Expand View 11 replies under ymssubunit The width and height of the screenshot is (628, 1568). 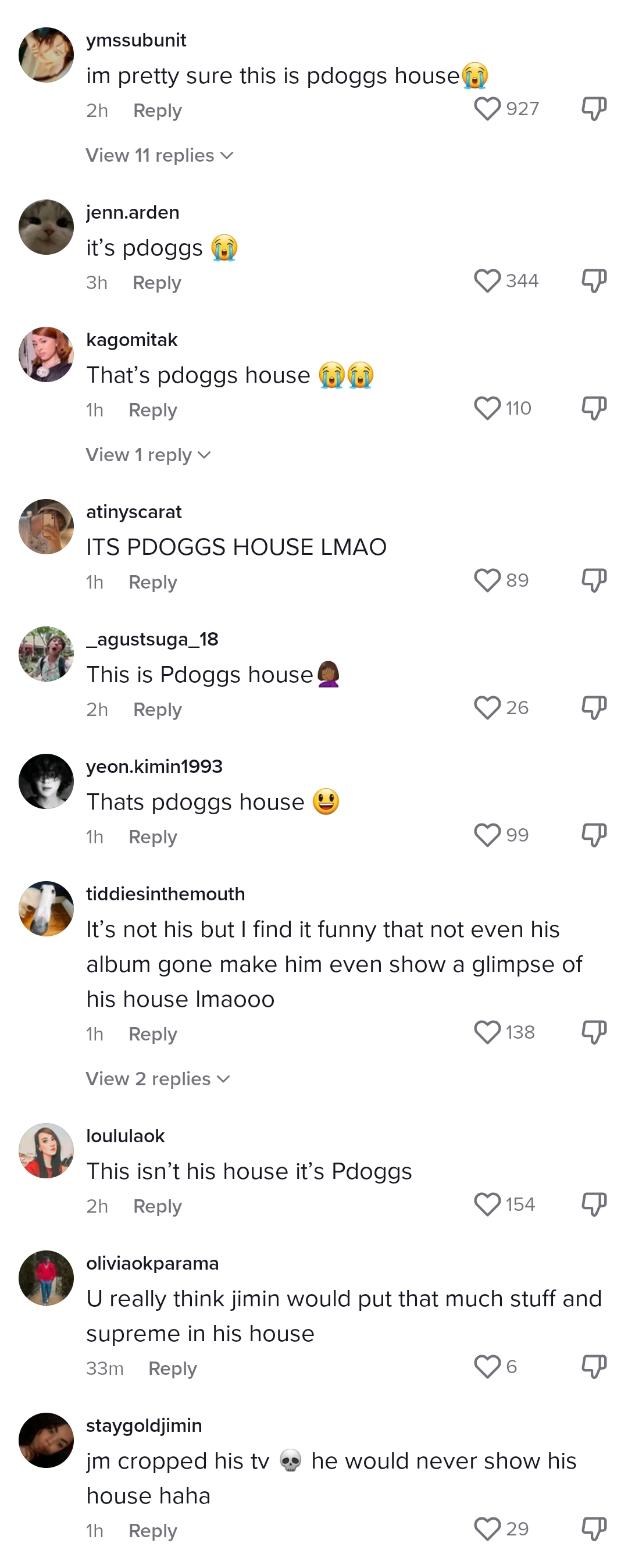[x=159, y=155]
